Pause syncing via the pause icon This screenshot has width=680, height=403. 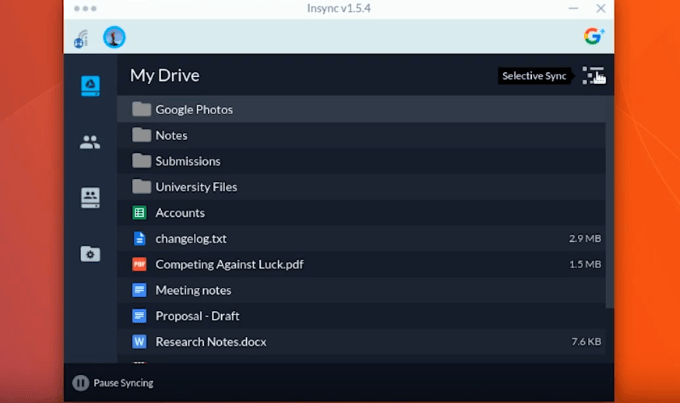click(80, 383)
